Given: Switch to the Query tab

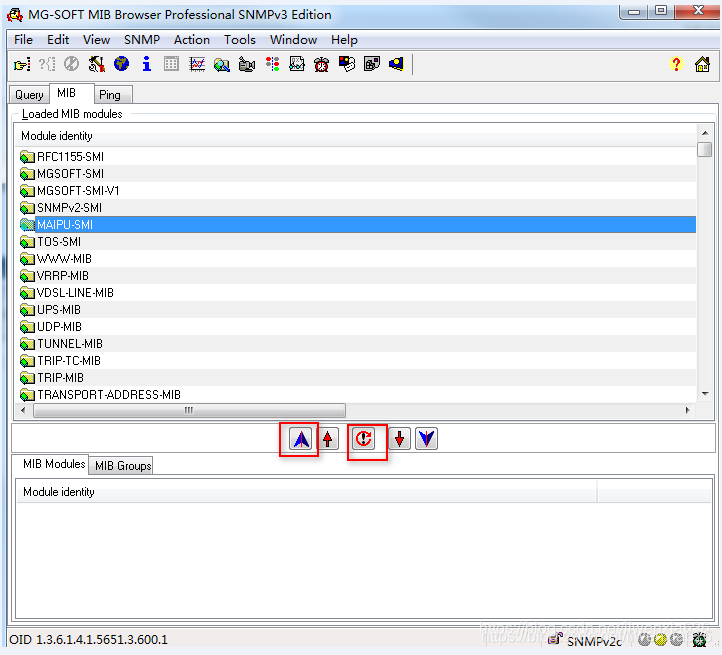Looking at the screenshot, I should tap(29, 95).
